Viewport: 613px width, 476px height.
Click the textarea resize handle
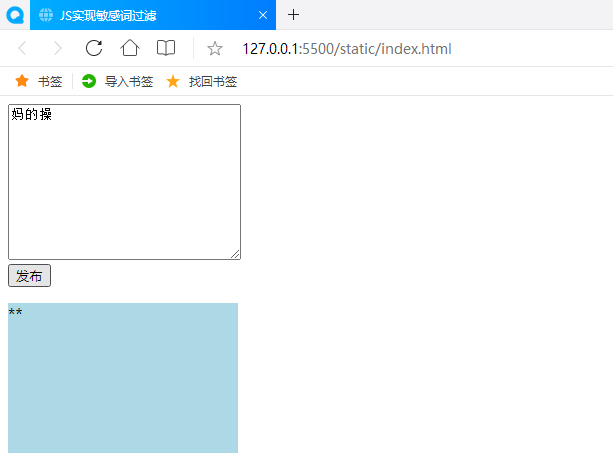(235, 254)
